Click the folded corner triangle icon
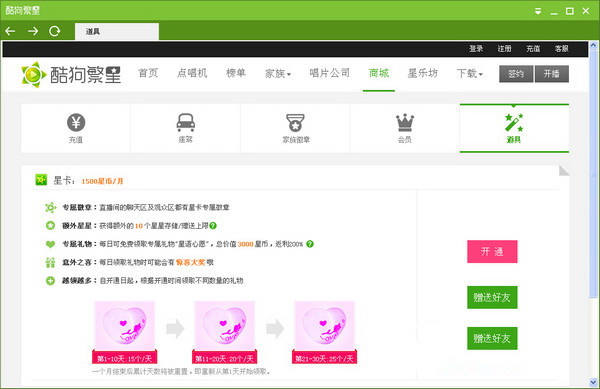Screen dimensions: 600x389 (564, 171)
